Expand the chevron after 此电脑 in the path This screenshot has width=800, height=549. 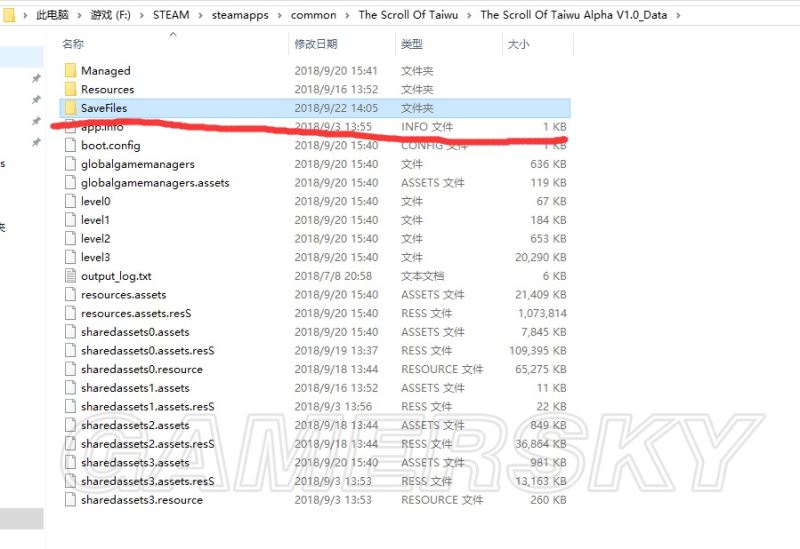click(80, 15)
